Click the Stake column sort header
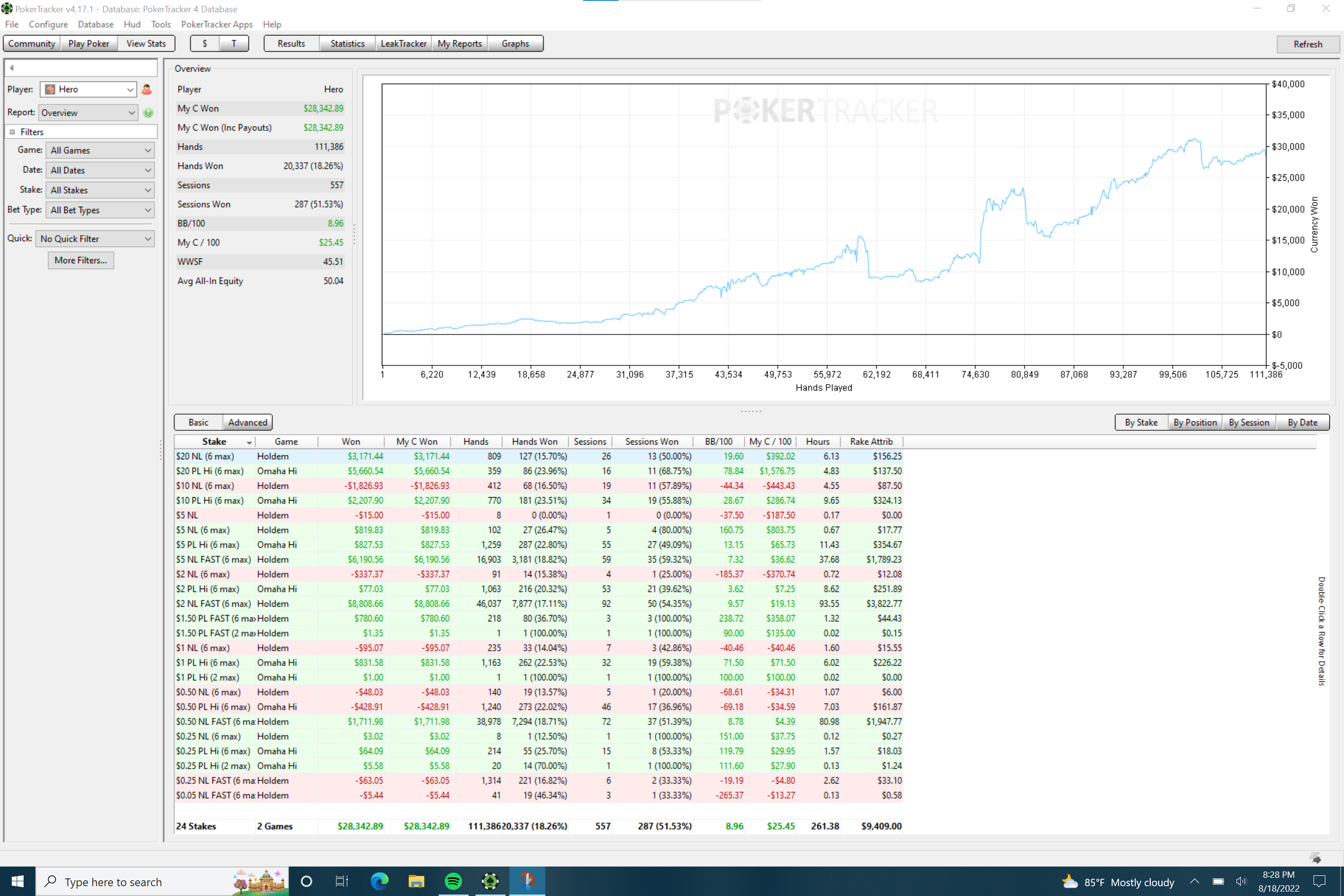Viewport: 1344px width, 896px height. pos(214,441)
